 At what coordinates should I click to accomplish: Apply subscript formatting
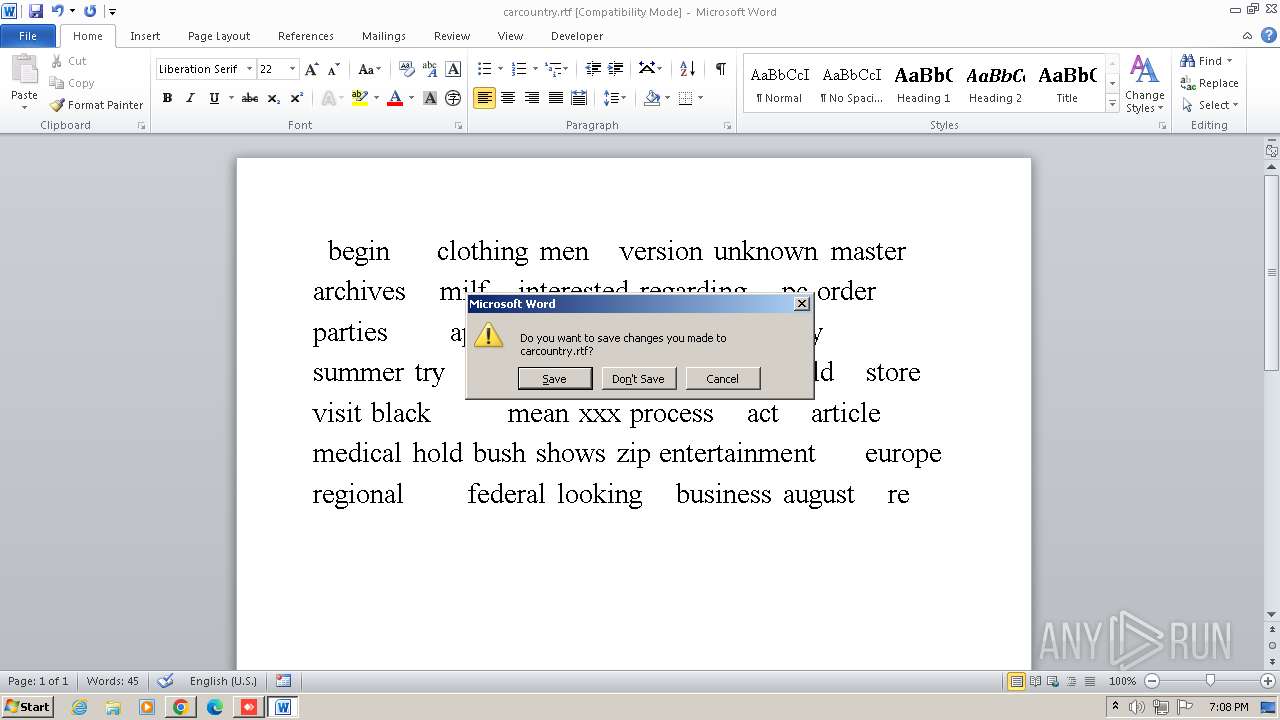[273, 98]
